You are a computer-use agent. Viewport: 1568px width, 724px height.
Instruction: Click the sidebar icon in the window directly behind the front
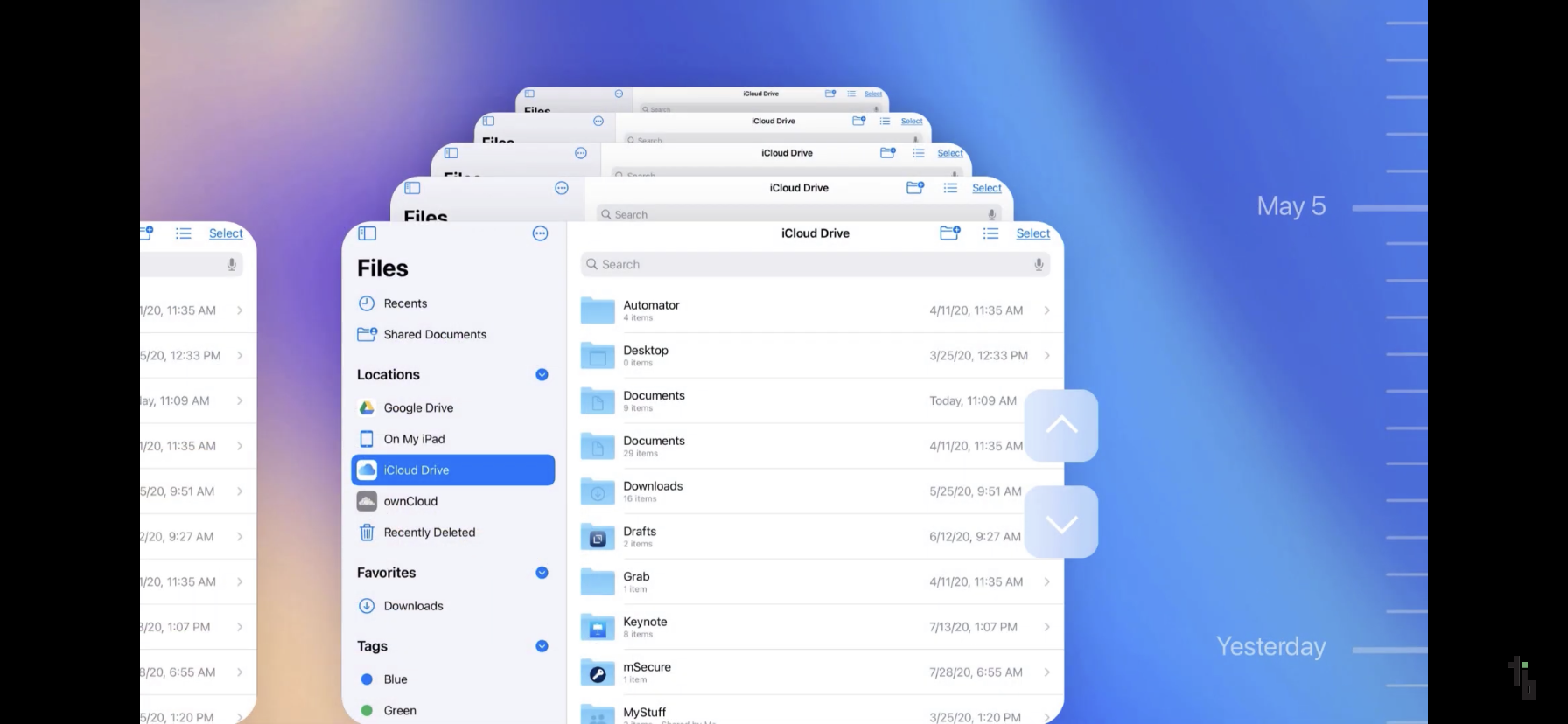[x=412, y=188]
